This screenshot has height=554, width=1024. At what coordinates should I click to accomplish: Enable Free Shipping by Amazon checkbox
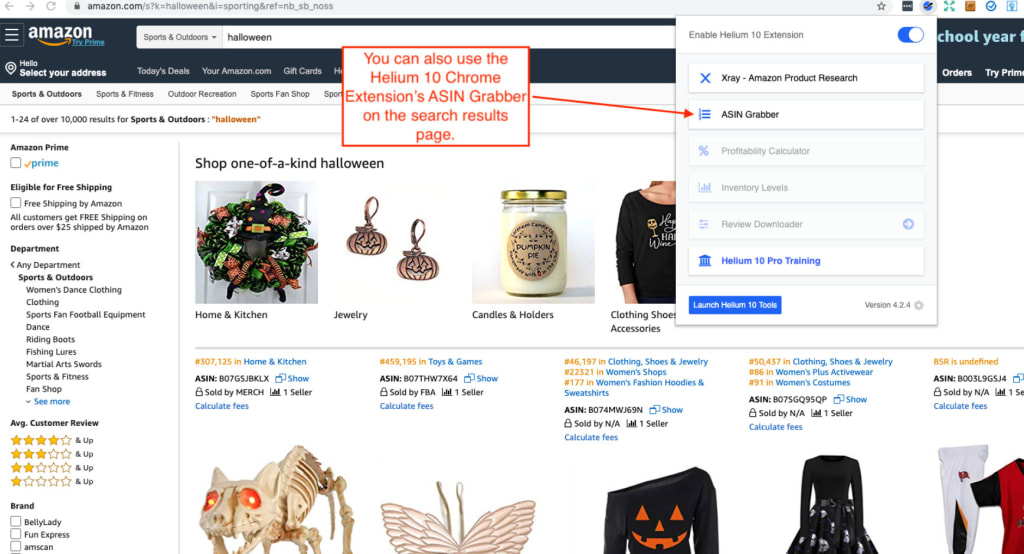point(16,203)
